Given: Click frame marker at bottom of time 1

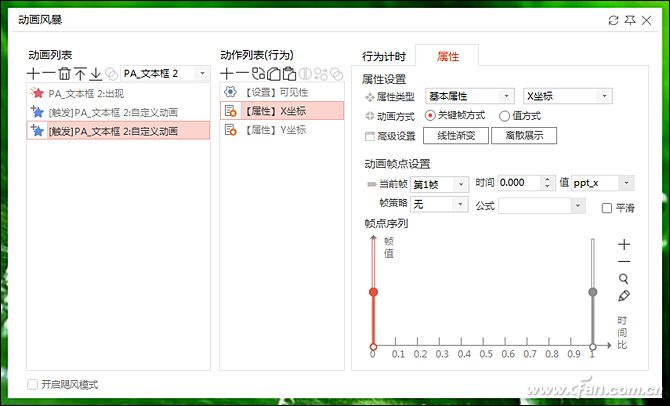Looking at the screenshot, I should (x=593, y=347).
